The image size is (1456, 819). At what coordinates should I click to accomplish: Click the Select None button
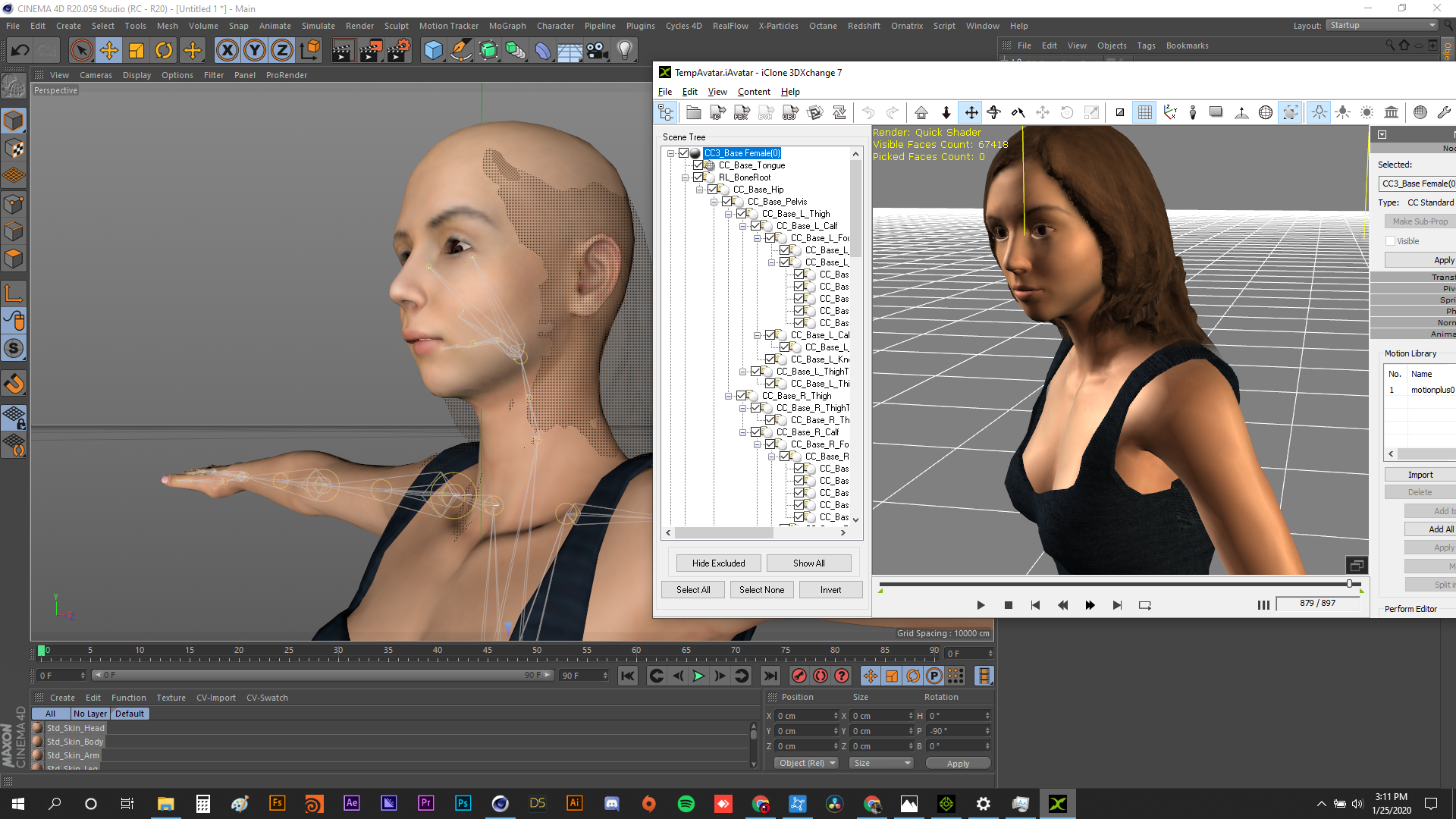coord(761,590)
